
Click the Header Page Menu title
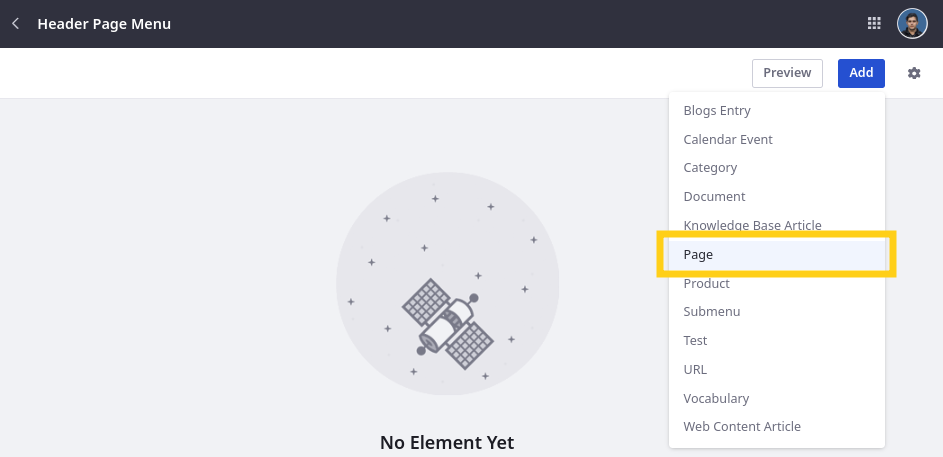tap(104, 24)
